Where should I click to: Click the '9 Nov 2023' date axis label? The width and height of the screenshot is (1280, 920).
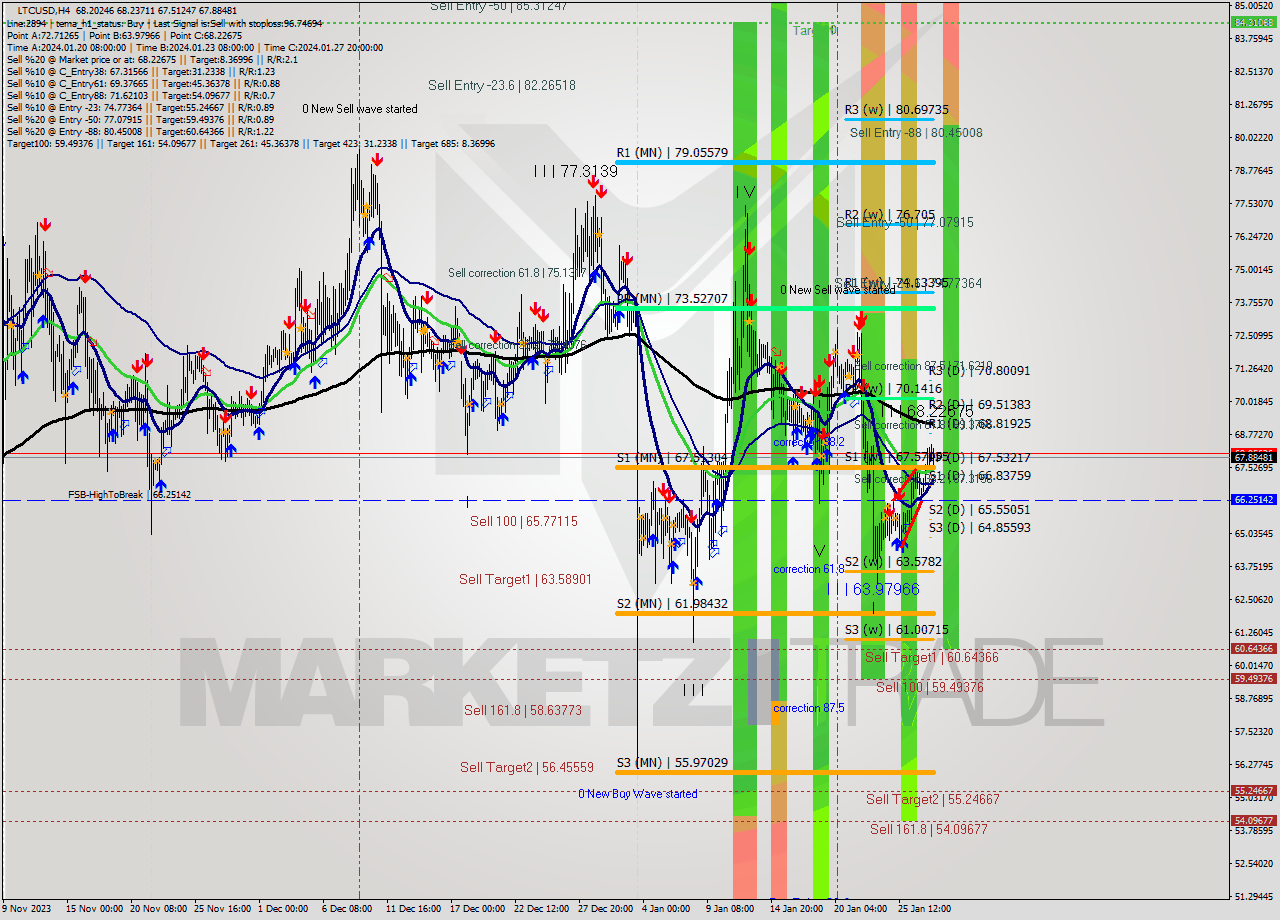[27, 909]
